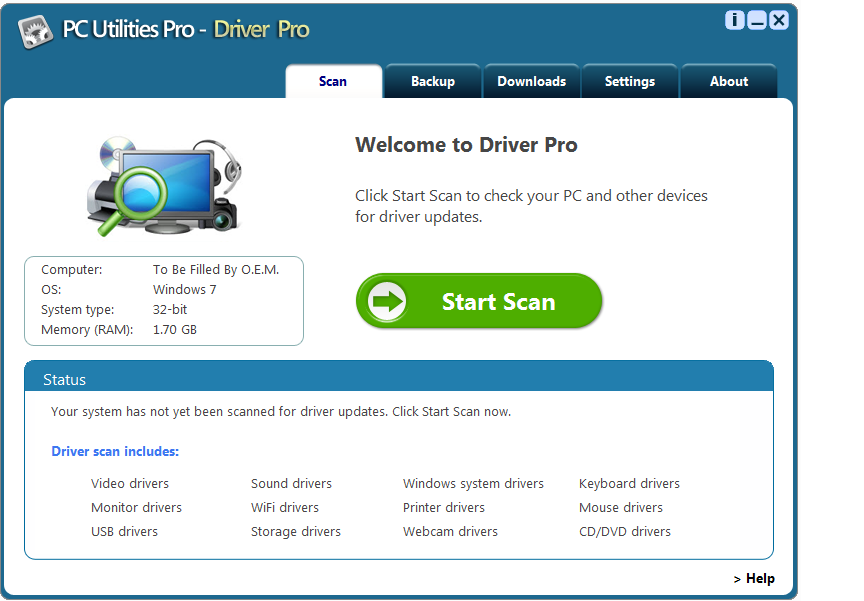Click 'Keyboard drivers' in the scan list
This screenshot has width=864, height=601.
629,483
